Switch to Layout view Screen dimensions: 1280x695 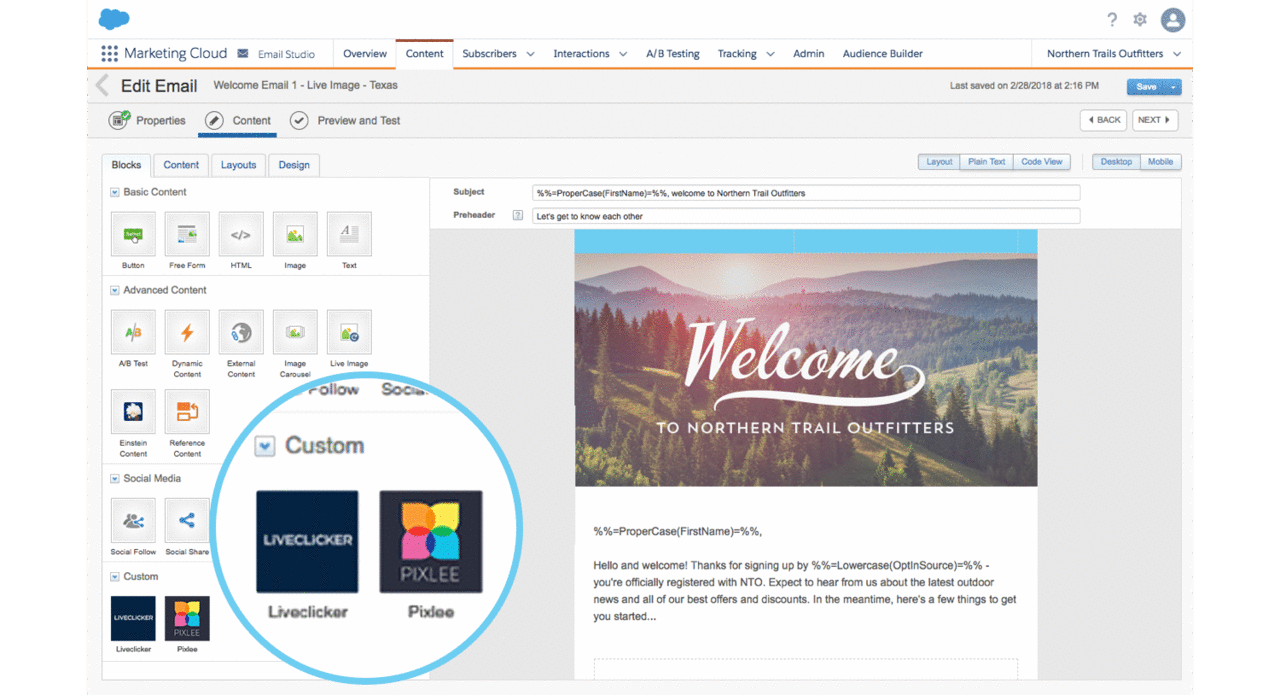pyautogui.click(x=939, y=162)
